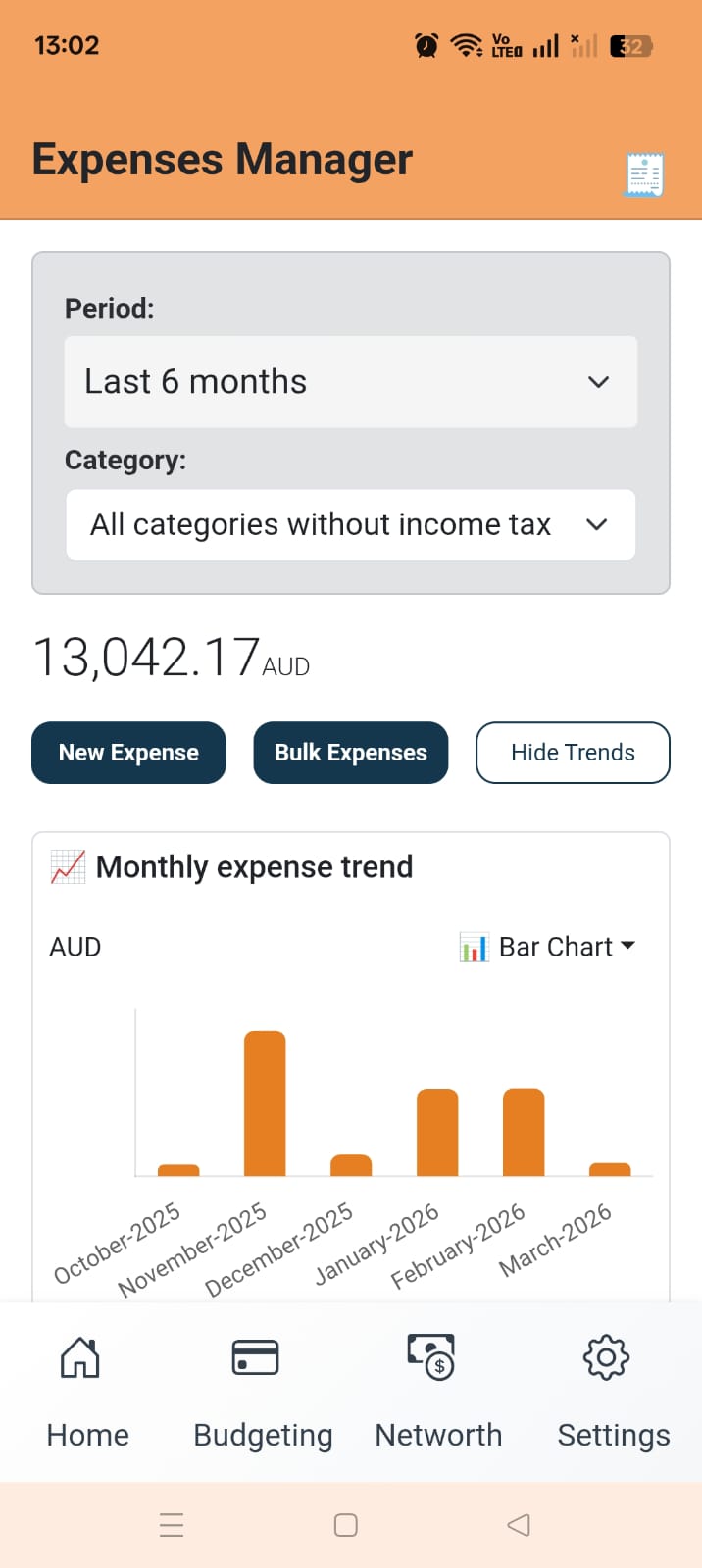702x1568 pixels.
Task: Open the Budgeting card icon
Action: coord(255,1357)
